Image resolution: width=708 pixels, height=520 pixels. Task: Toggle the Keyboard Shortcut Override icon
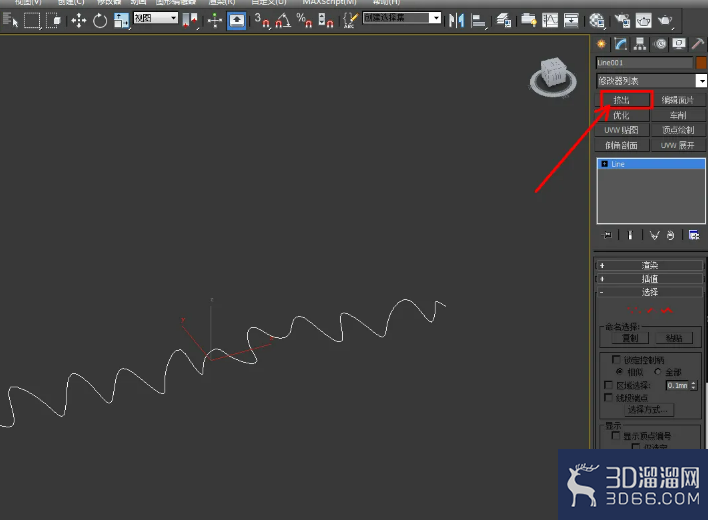(237, 20)
